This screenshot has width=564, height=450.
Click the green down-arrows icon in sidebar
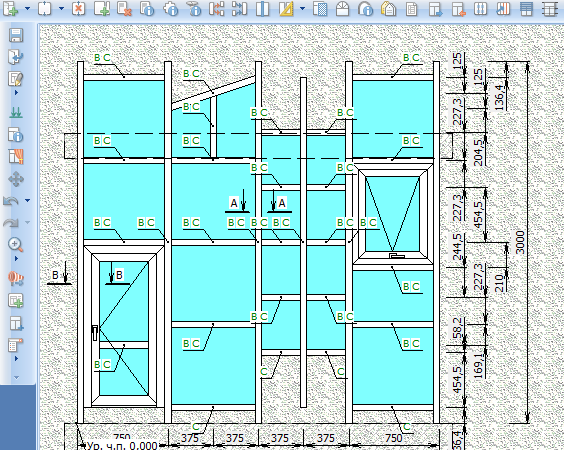point(15,113)
